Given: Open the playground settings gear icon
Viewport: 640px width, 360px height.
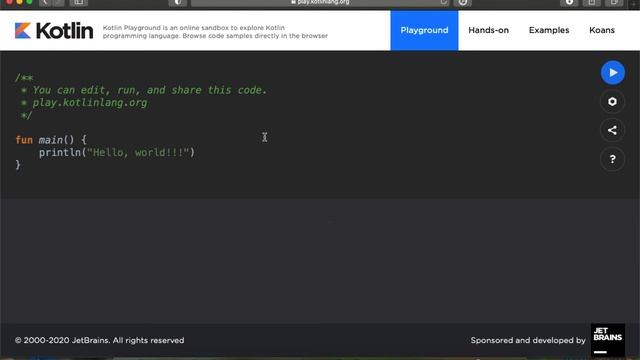Looking at the screenshot, I should click(612, 102).
